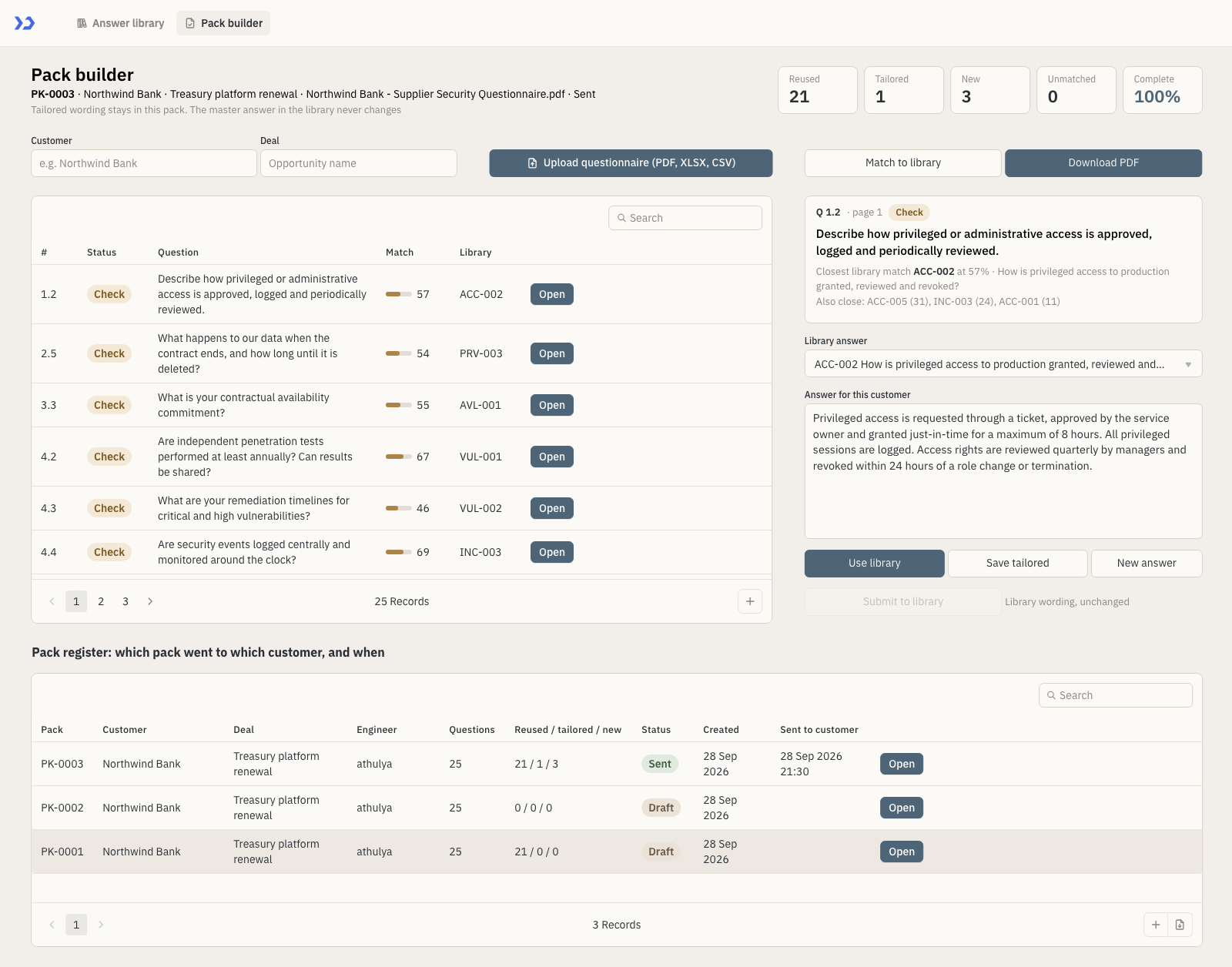1232x967 pixels.
Task: Open question 1.2 ACC-002 row
Action: tap(551, 294)
